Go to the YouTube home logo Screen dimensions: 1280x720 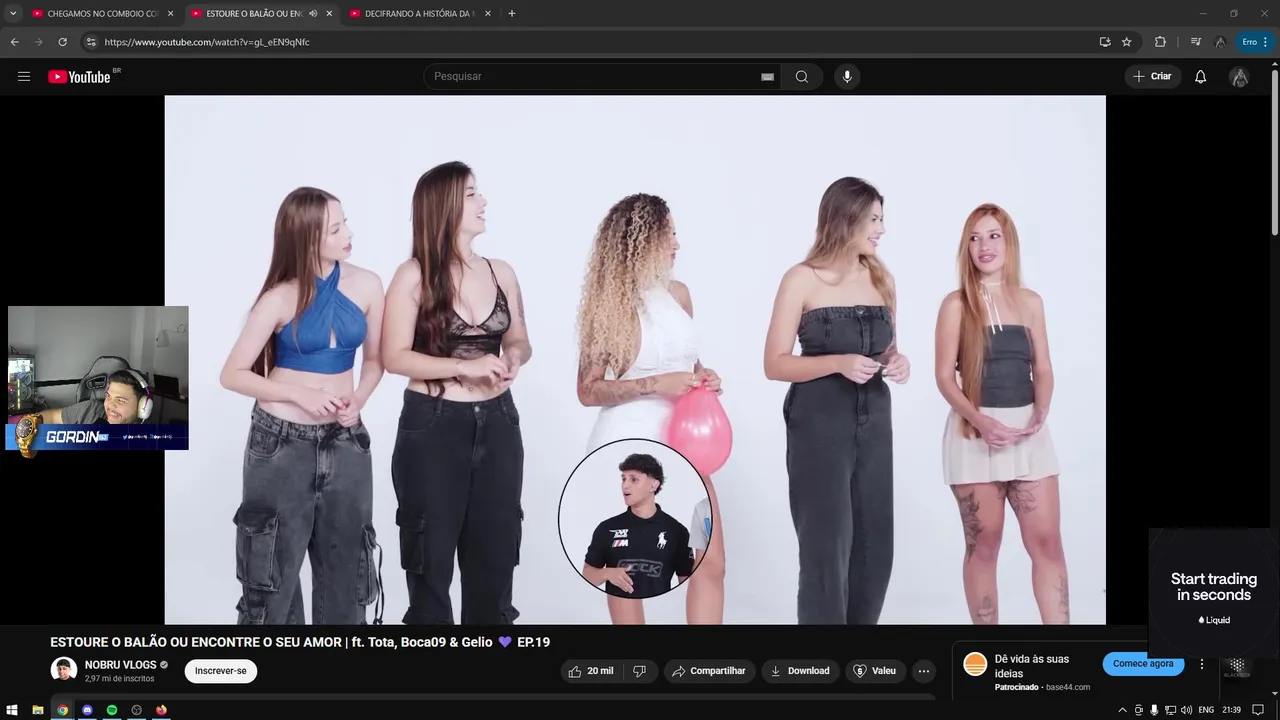[79, 77]
